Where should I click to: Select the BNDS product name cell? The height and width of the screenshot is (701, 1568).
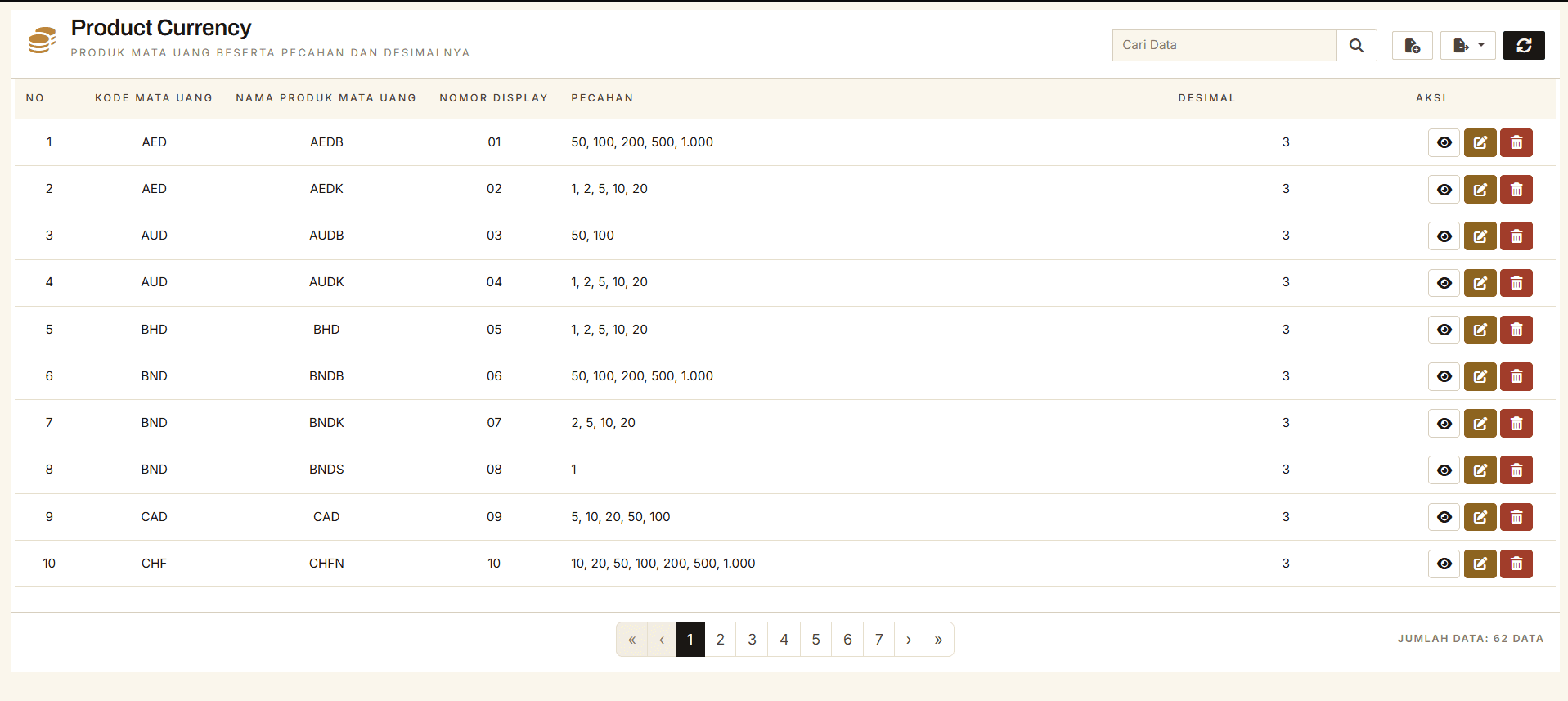tap(326, 470)
